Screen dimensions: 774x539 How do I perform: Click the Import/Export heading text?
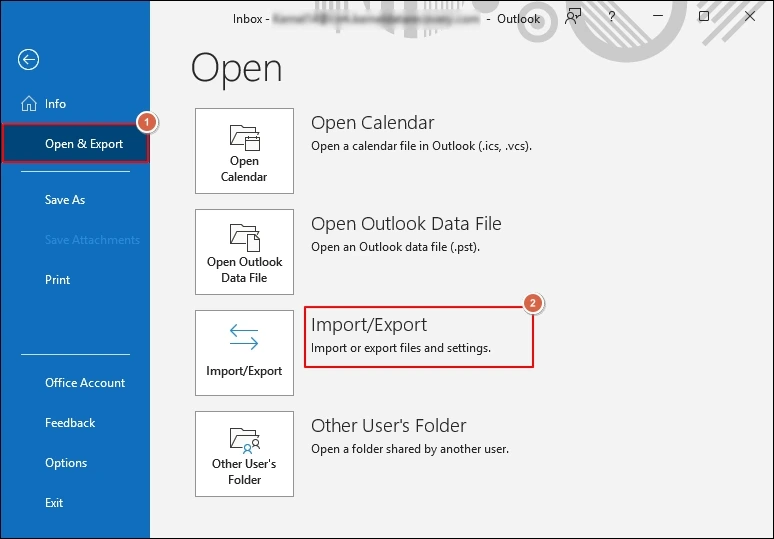click(x=369, y=325)
